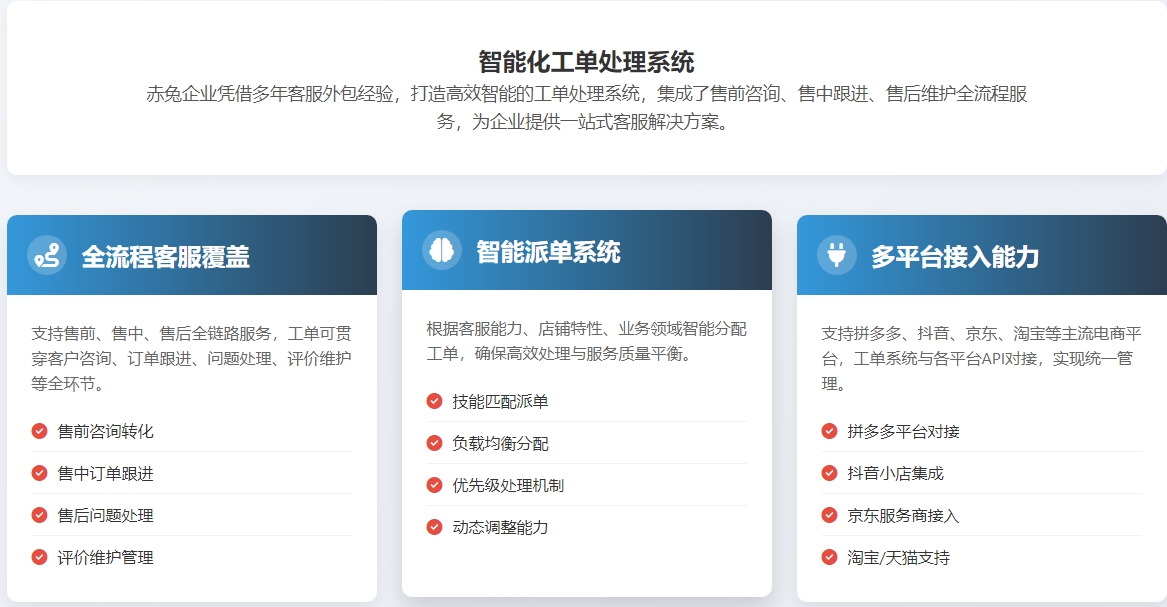Click the 全流程客服覆盖 card title
Screen dimensions: 1167x607
(x=165, y=256)
